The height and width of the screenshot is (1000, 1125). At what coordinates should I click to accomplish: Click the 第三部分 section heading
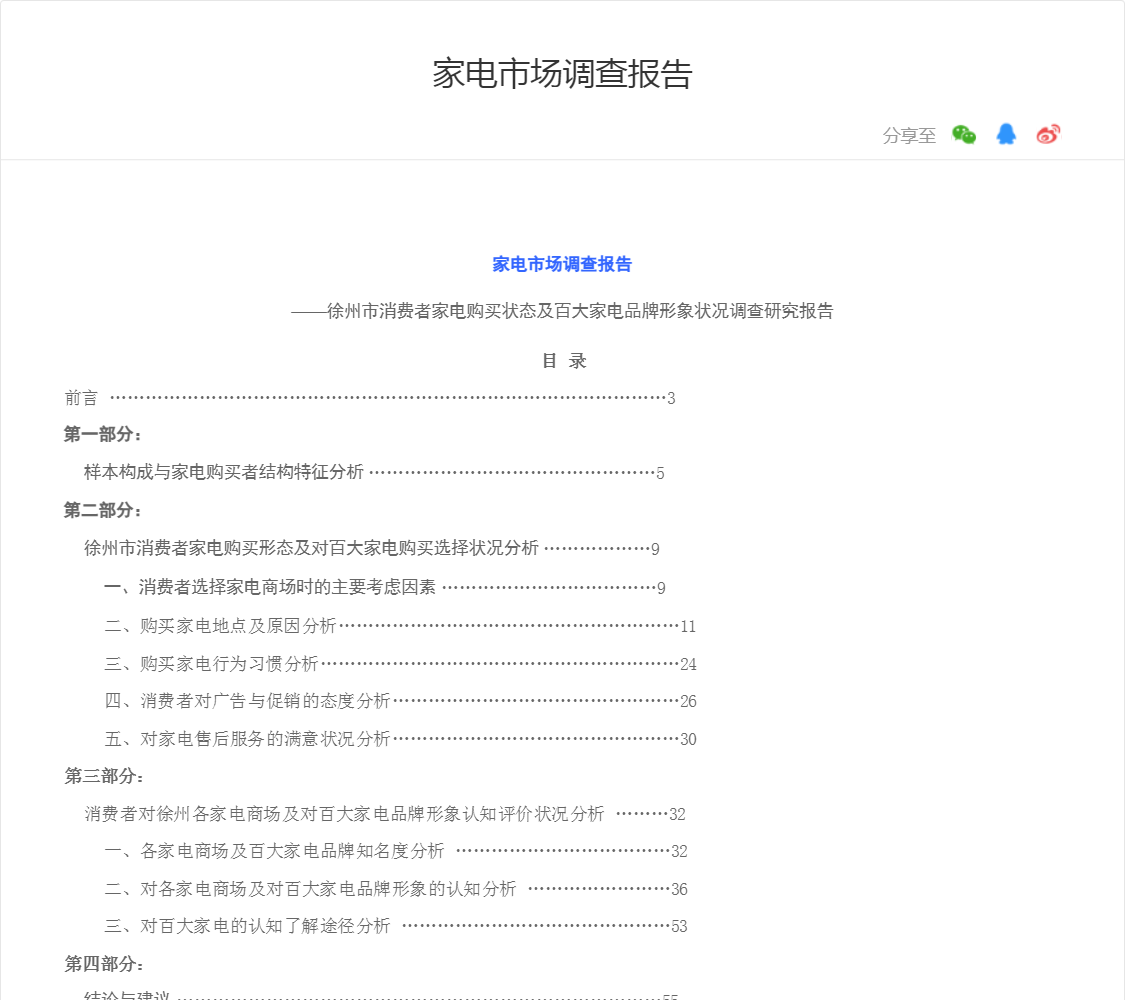point(104,776)
